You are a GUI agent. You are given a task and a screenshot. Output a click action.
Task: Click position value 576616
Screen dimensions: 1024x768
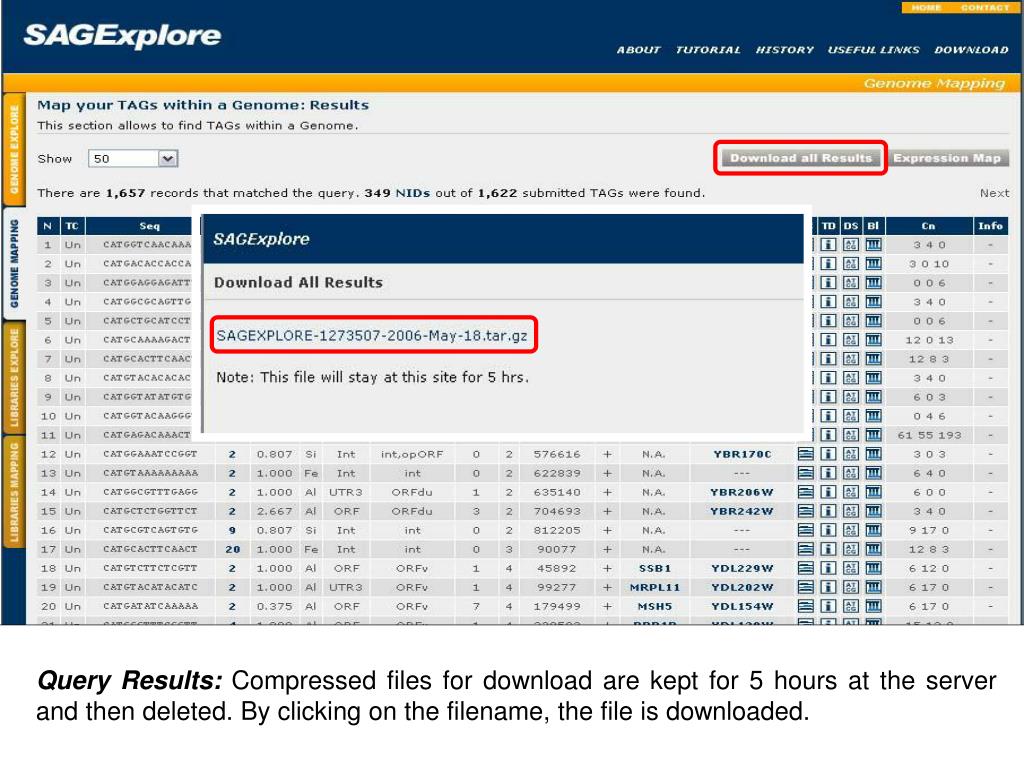(556, 454)
